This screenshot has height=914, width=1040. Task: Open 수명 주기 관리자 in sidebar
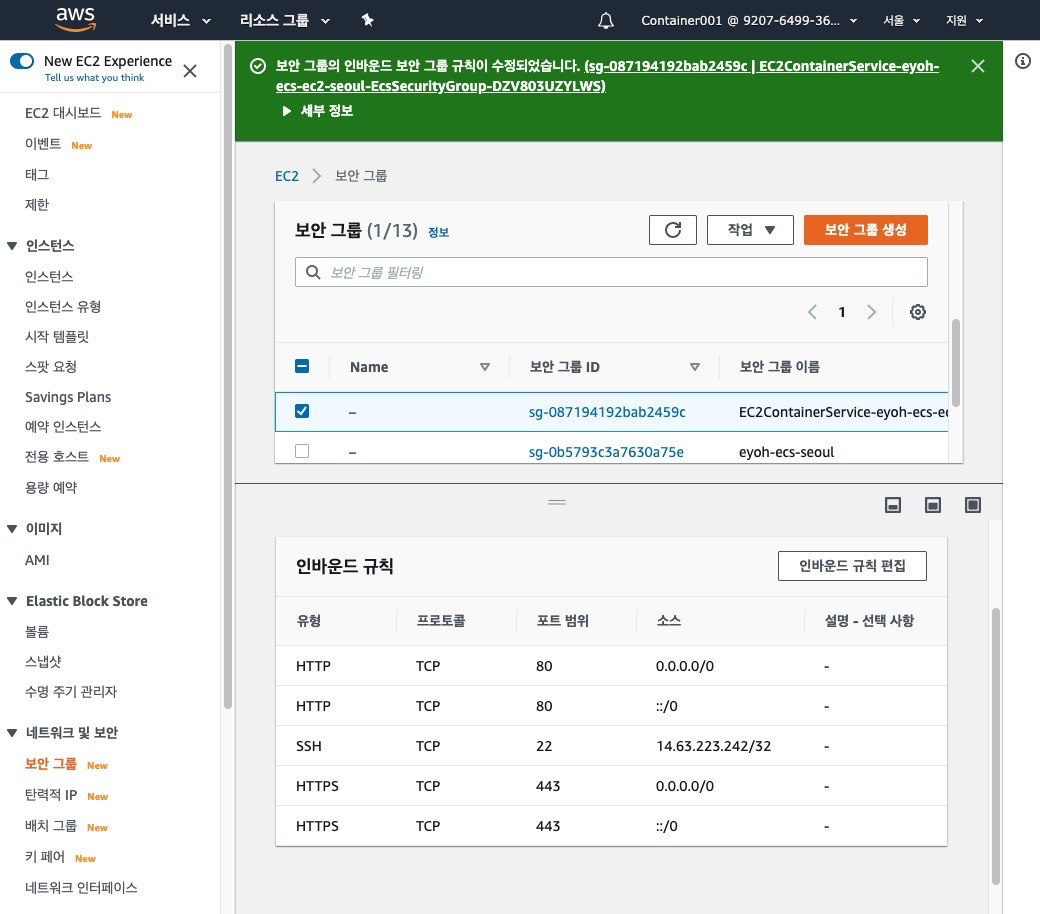coord(70,692)
